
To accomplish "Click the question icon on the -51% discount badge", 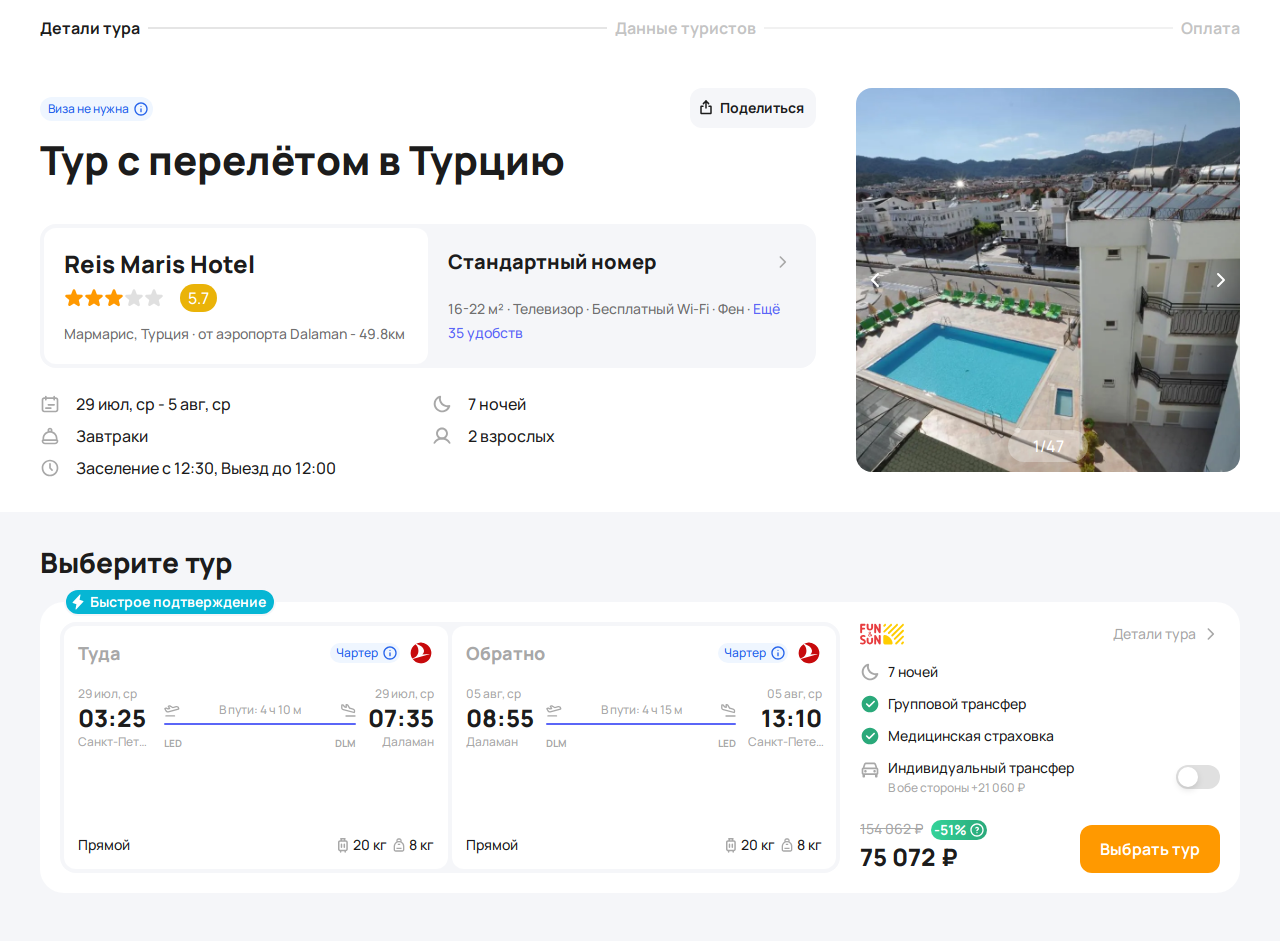I will pos(977,830).
